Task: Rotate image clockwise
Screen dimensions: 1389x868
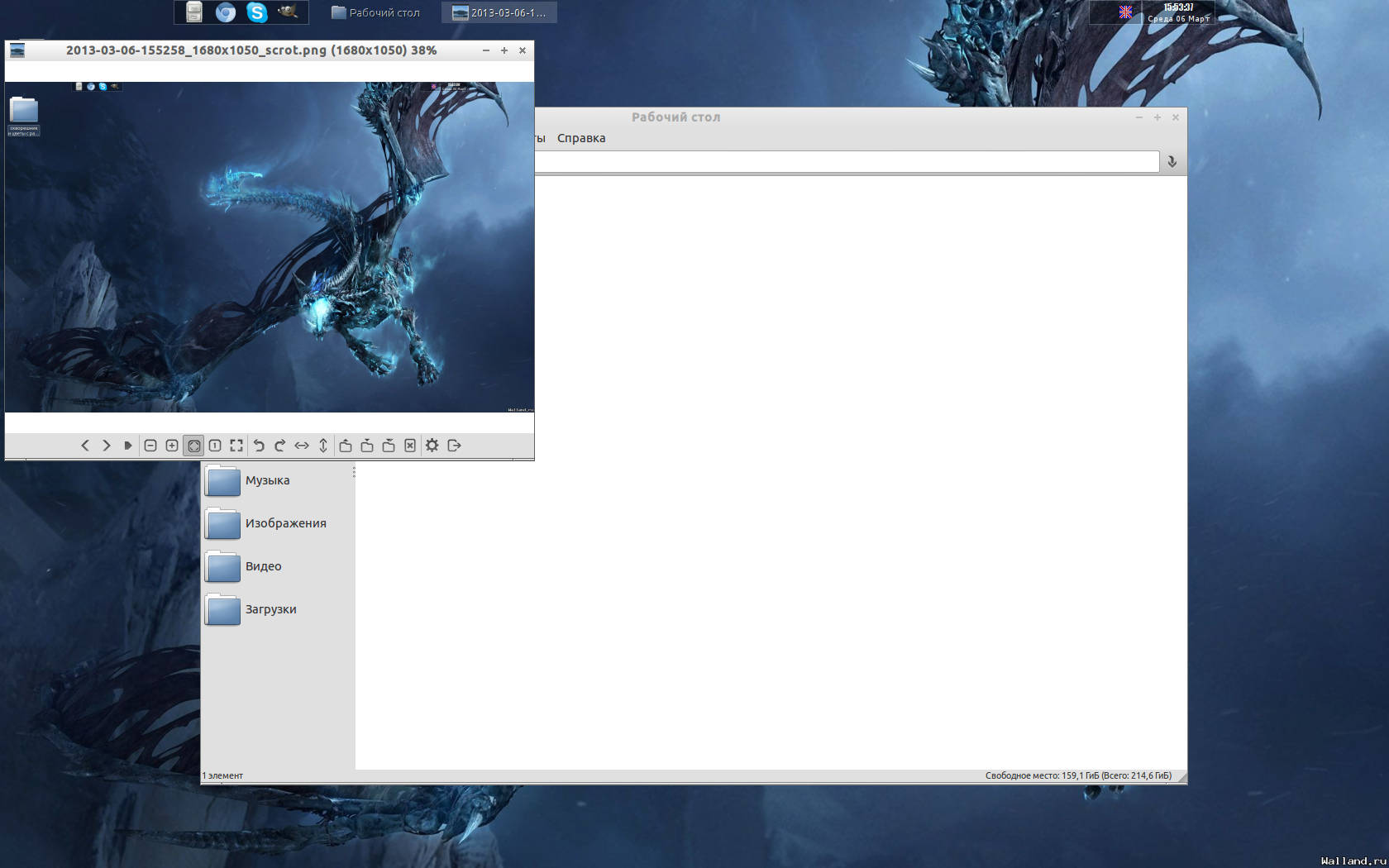Action: click(x=280, y=446)
